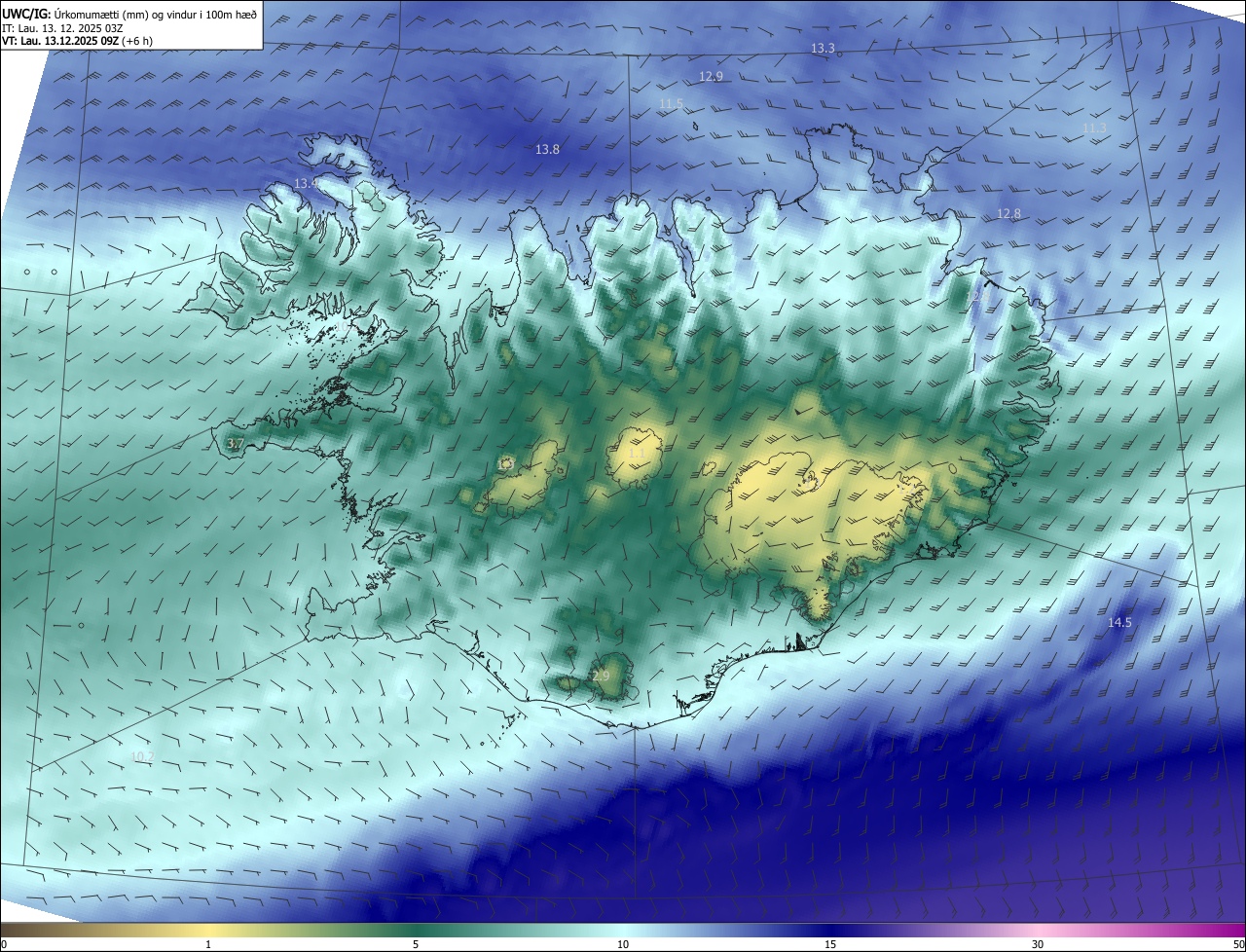Click the 3.7 value label on the map
This screenshot has height=952, width=1246.
(235, 444)
